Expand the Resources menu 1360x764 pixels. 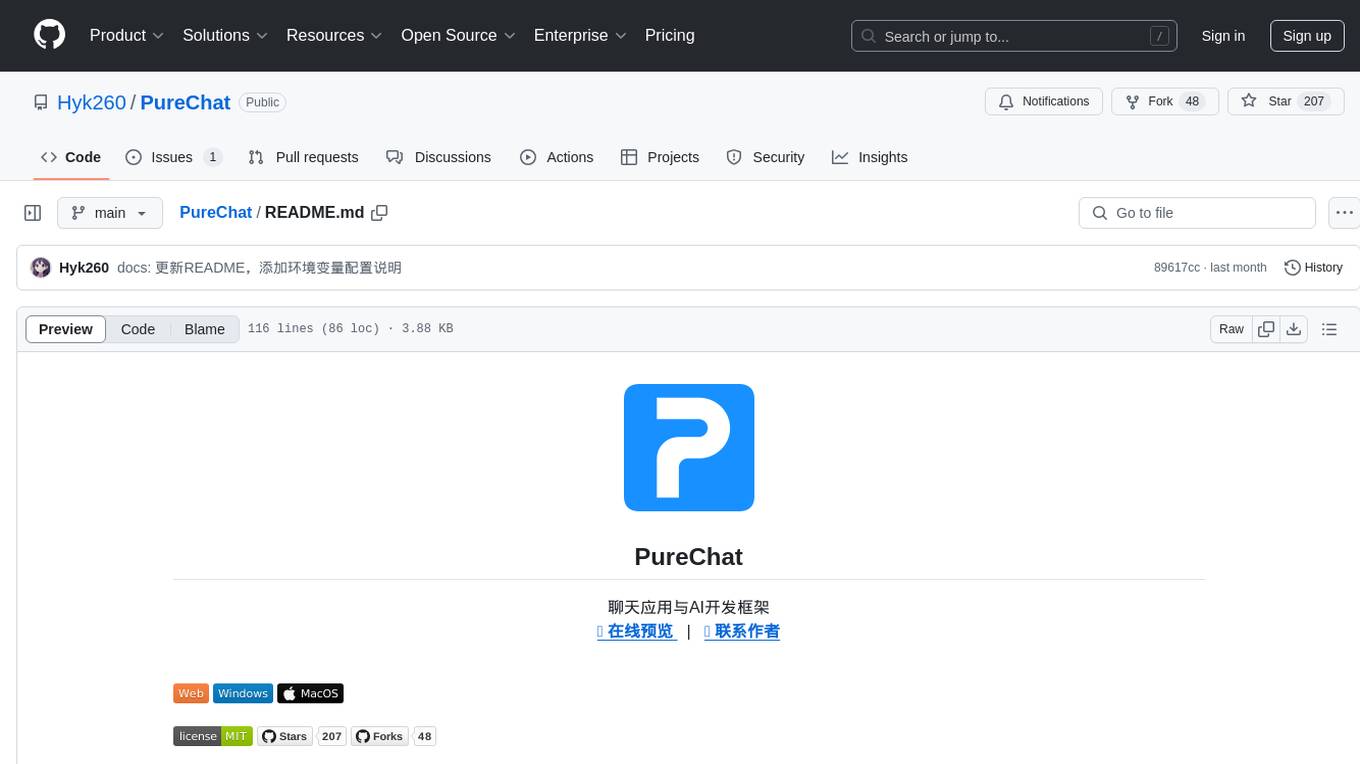click(x=334, y=35)
